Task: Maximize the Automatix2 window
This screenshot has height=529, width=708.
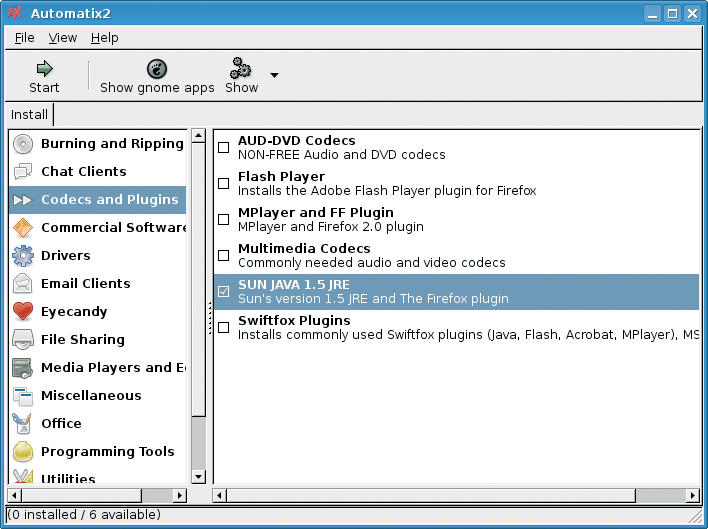Action: [x=672, y=14]
